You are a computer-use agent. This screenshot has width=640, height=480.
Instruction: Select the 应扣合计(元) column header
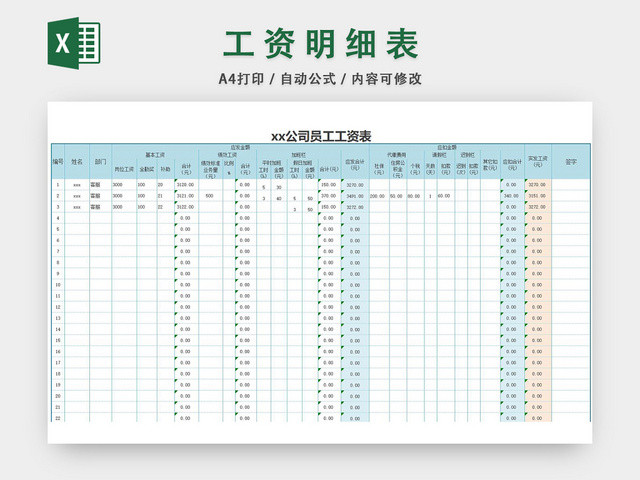512,164
